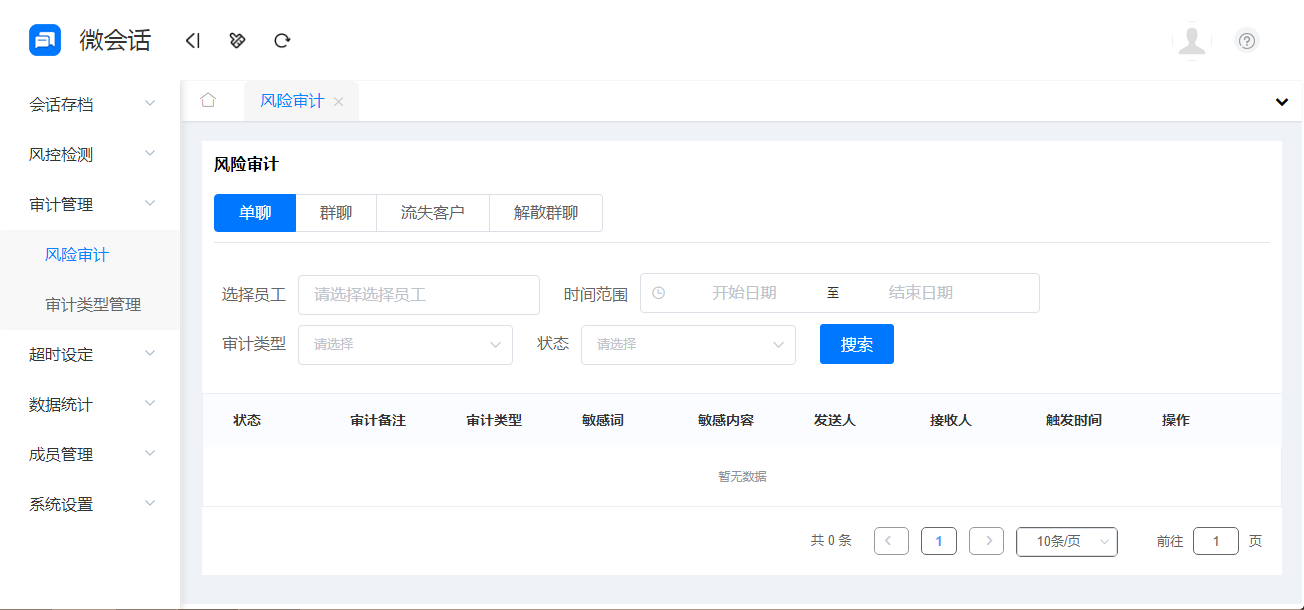Click the clock icon in the date range picker
The image size is (1304, 610).
pyautogui.click(x=660, y=293)
